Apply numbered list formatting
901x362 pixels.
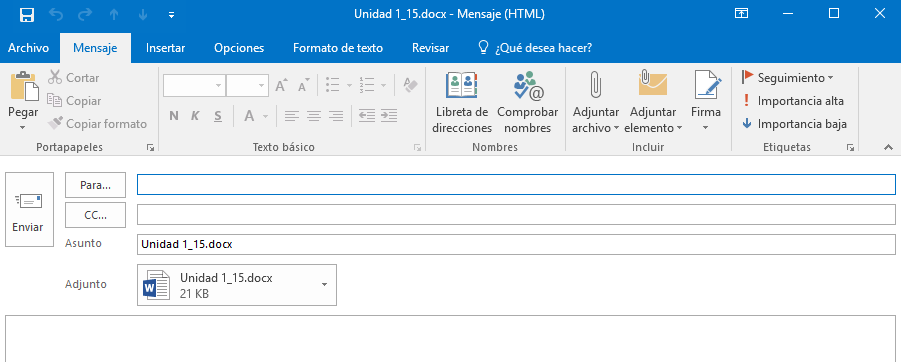367,86
